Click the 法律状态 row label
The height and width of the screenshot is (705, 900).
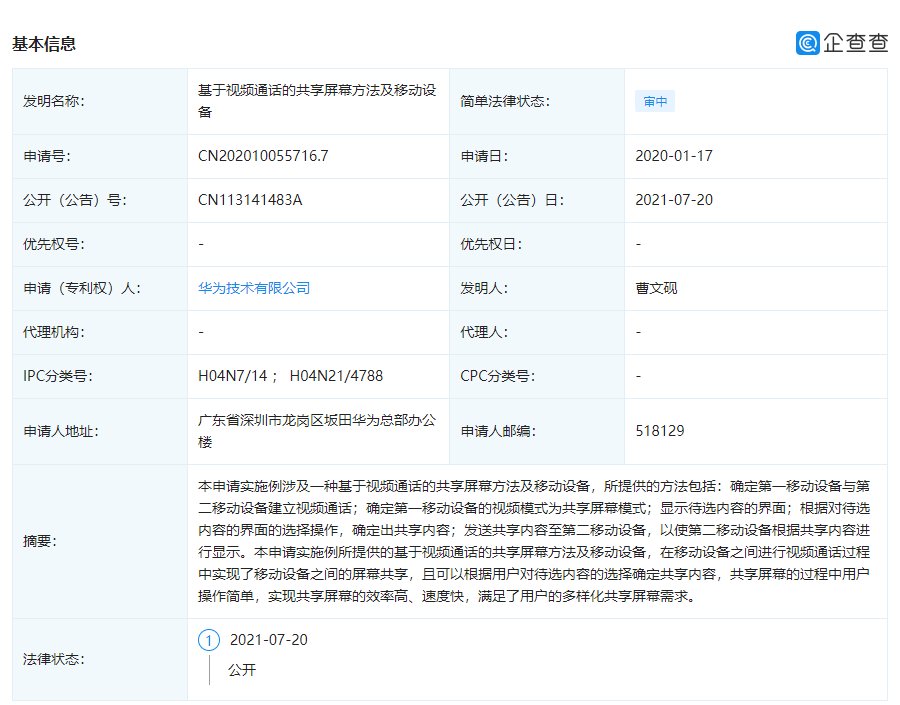(x=53, y=659)
